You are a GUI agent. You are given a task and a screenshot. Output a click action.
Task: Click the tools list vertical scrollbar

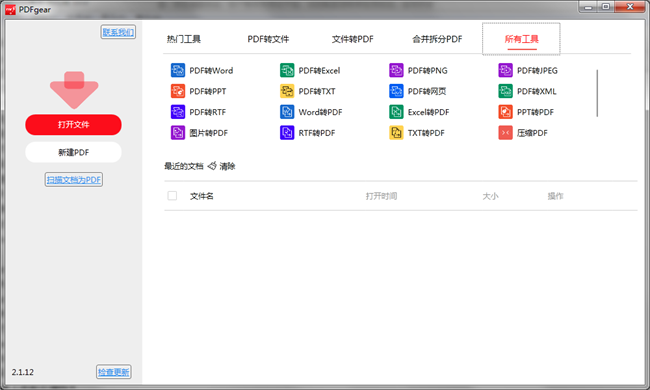click(597, 93)
